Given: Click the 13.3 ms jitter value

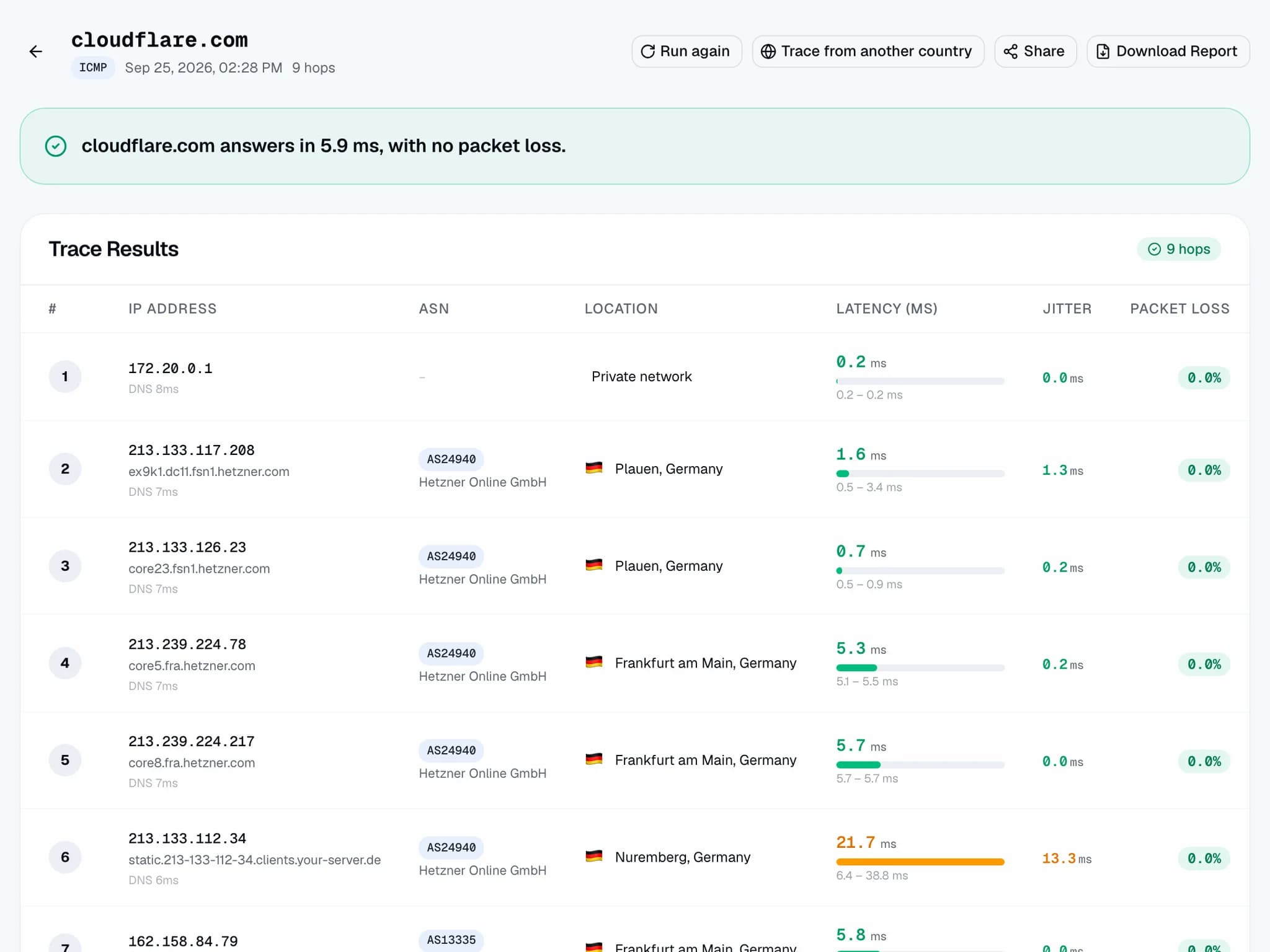Looking at the screenshot, I should (x=1067, y=859).
